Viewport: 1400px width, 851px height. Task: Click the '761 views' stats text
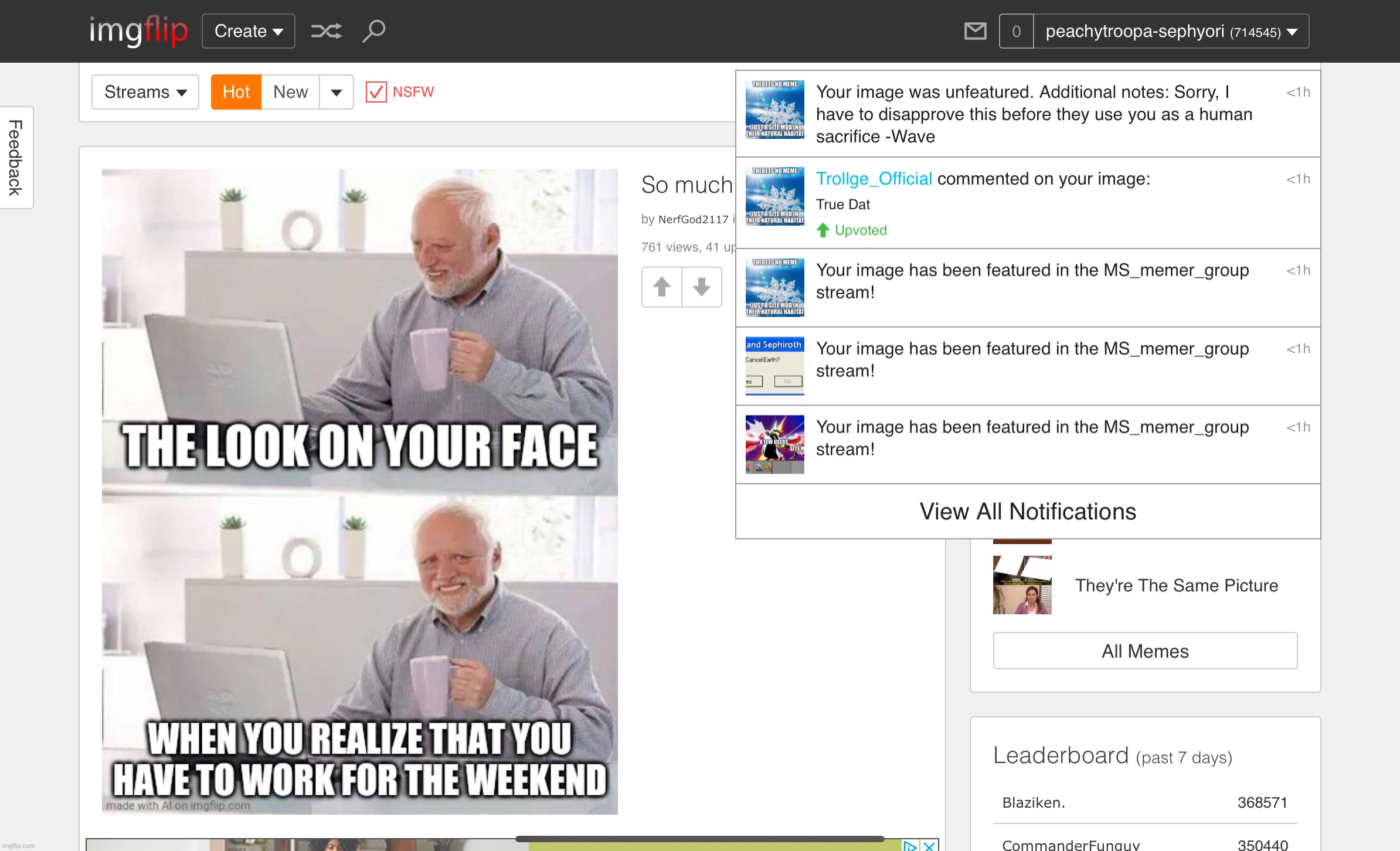(671, 247)
